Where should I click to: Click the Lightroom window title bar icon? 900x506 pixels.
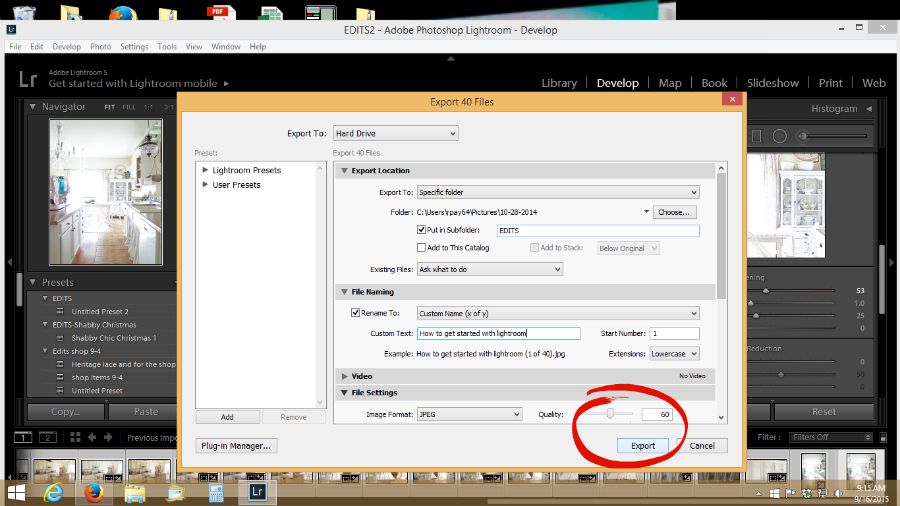[x=11, y=29]
